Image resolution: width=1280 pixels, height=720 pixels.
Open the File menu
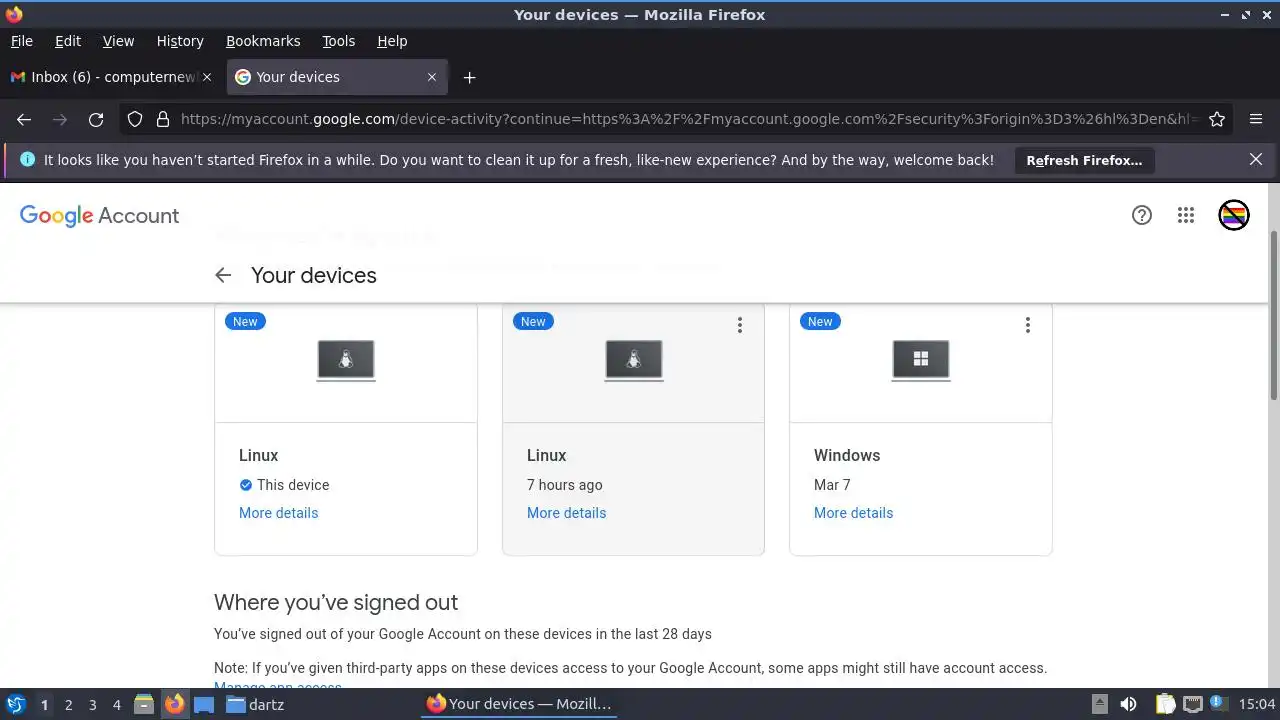click(x=22, y=41)
